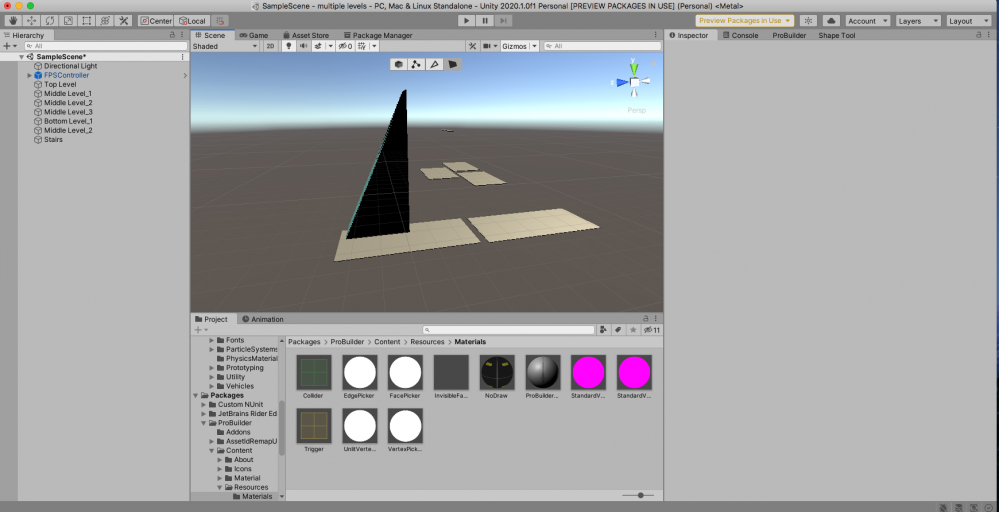Open custom editor tools wrench icon
This screenshot has width=999, height=512.
pos(124,21)
